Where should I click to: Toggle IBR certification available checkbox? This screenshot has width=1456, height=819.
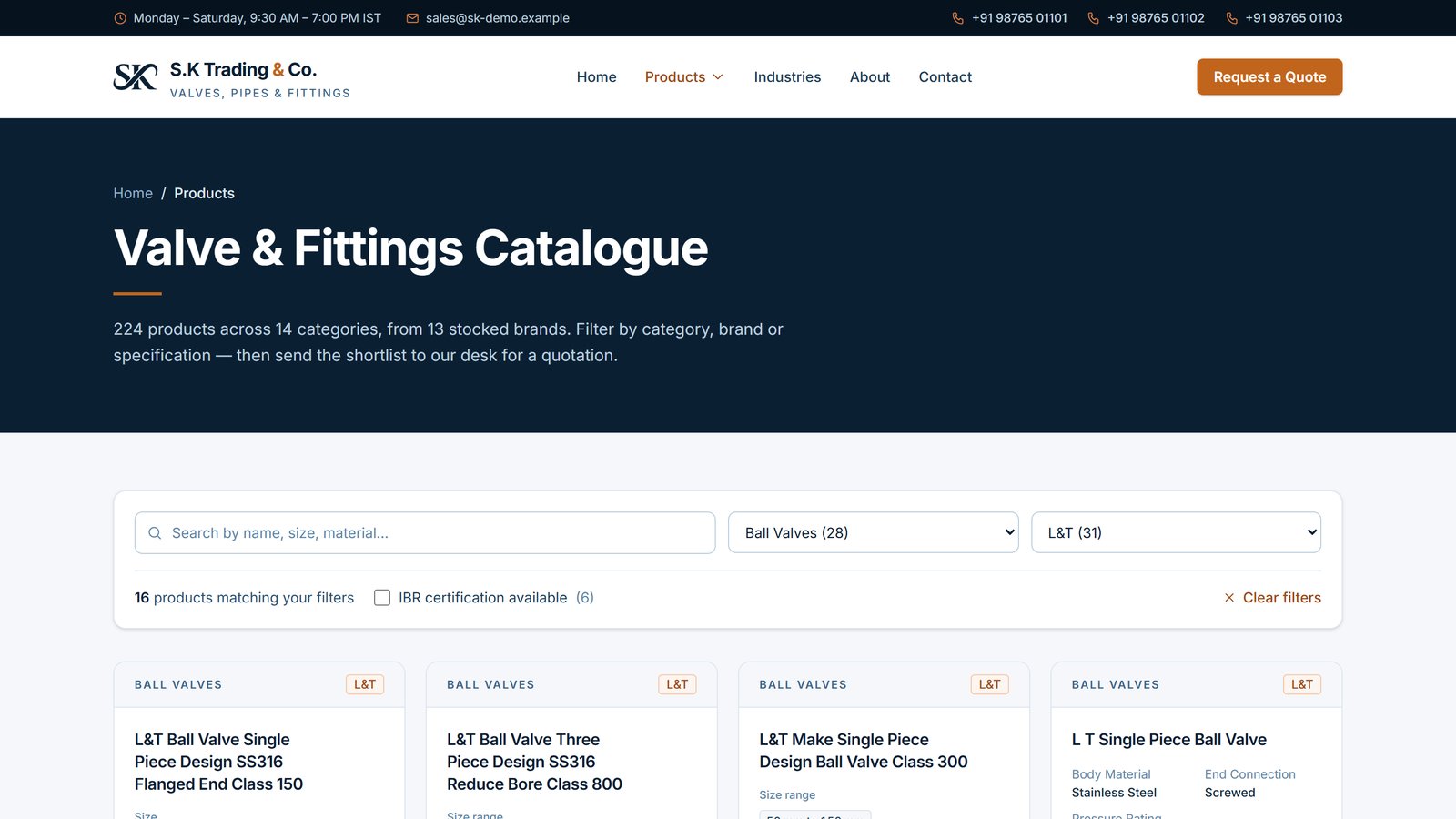click(x=382, y=598)
